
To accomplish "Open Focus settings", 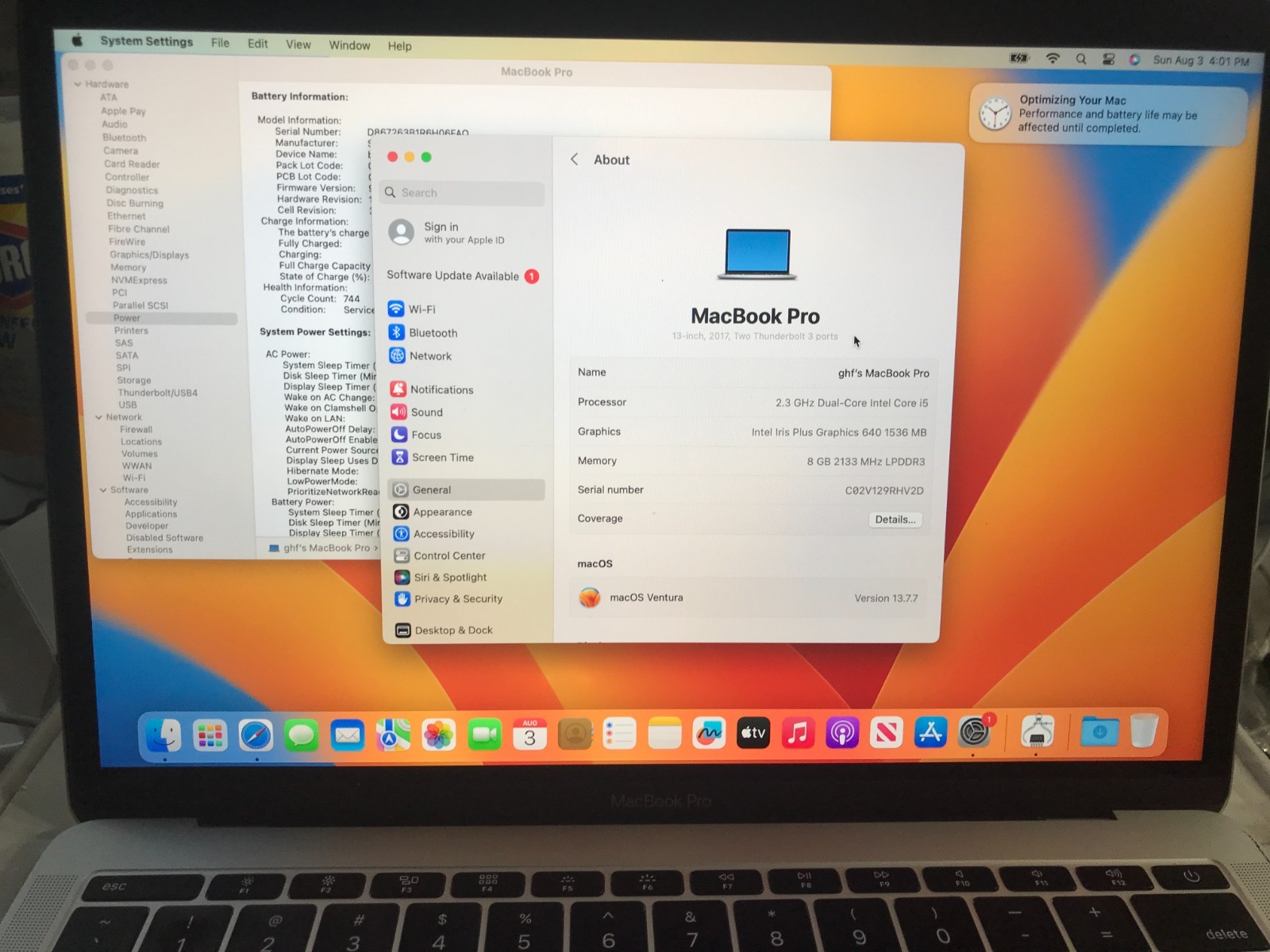I will pos(425,435).
